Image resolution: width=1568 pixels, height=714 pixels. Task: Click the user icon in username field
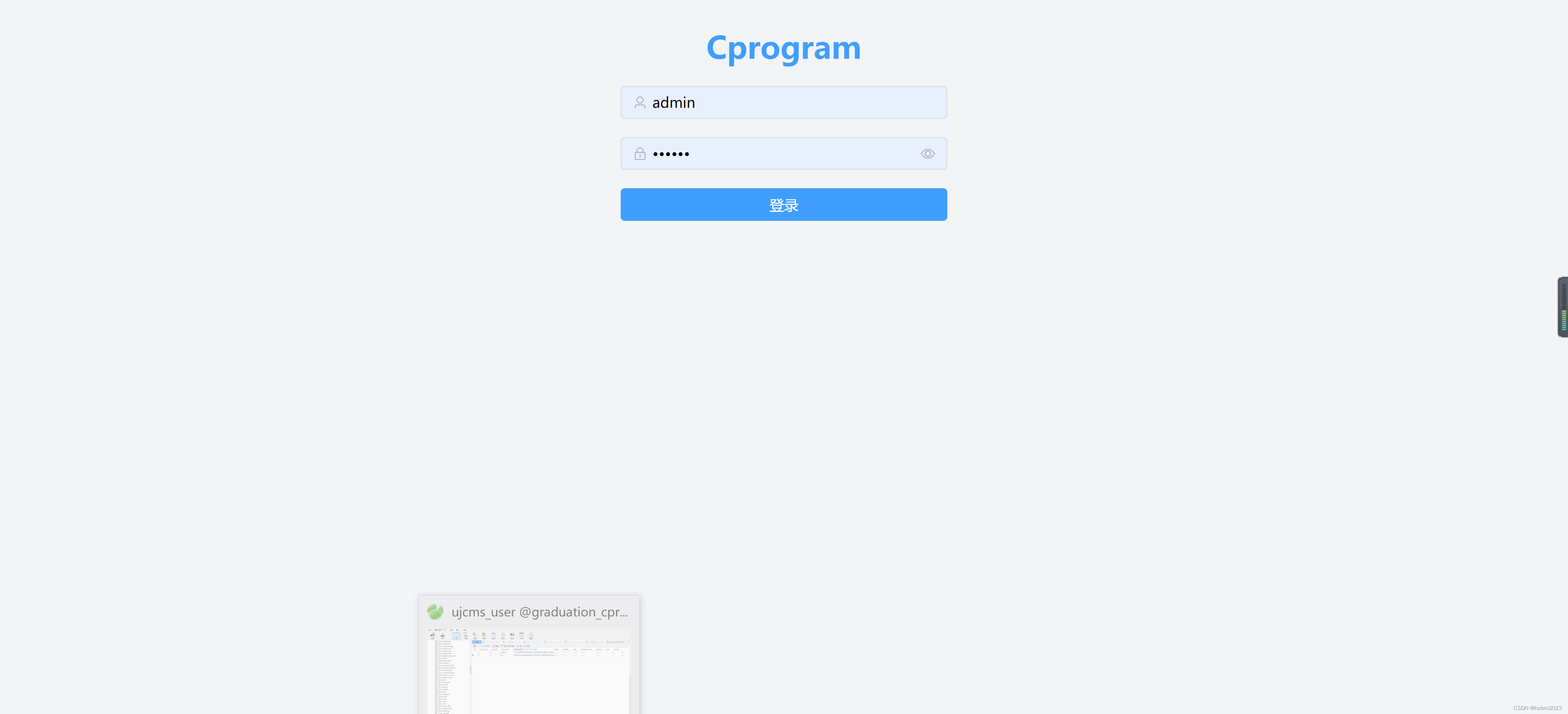pyautogui.click(x=640, y=102)
